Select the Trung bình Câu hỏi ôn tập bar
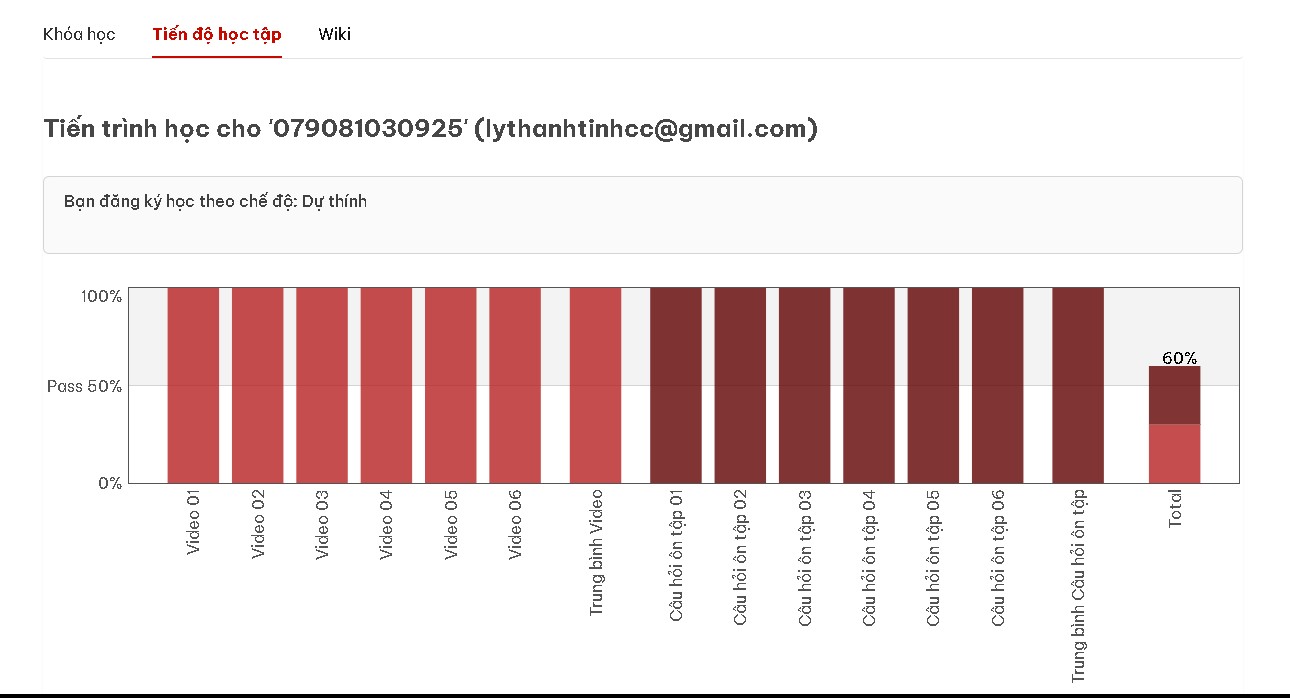The image size is (1290, 698). tap(1078, 385)
